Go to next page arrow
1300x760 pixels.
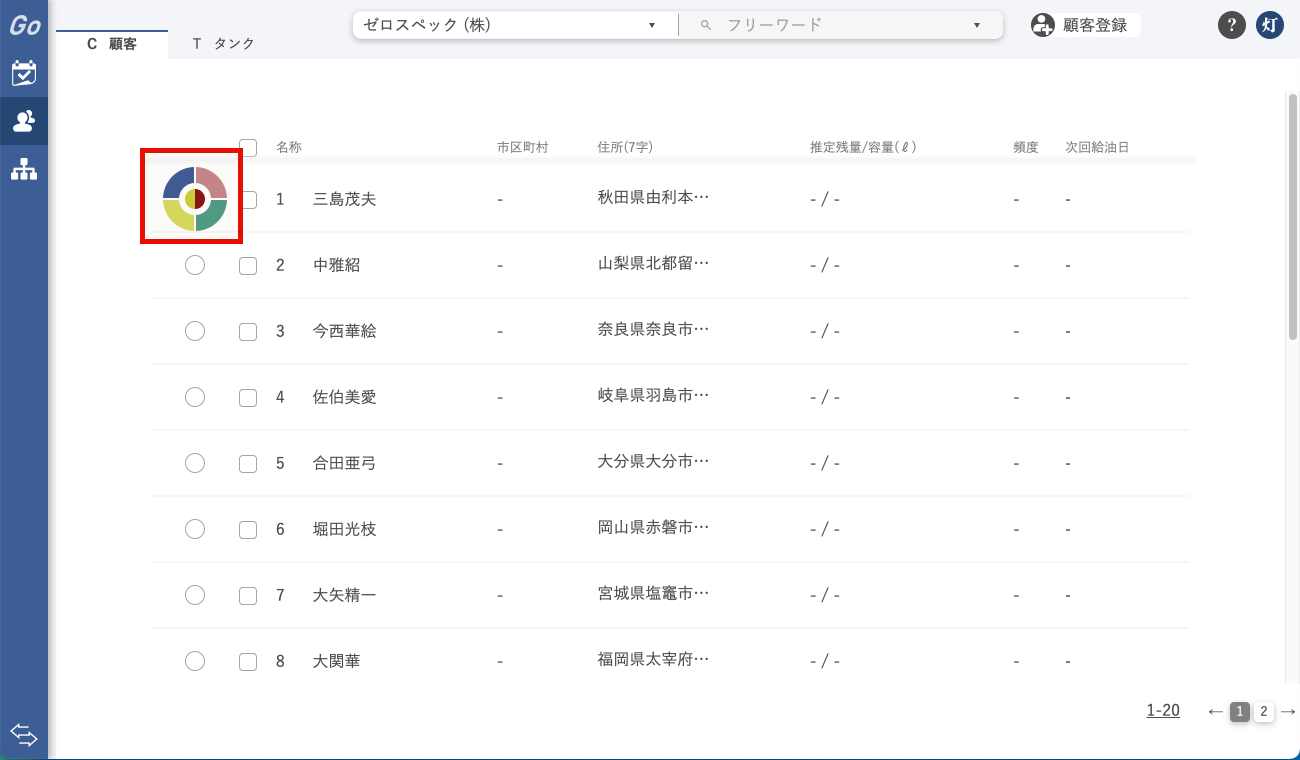(x=1288, y=711)
